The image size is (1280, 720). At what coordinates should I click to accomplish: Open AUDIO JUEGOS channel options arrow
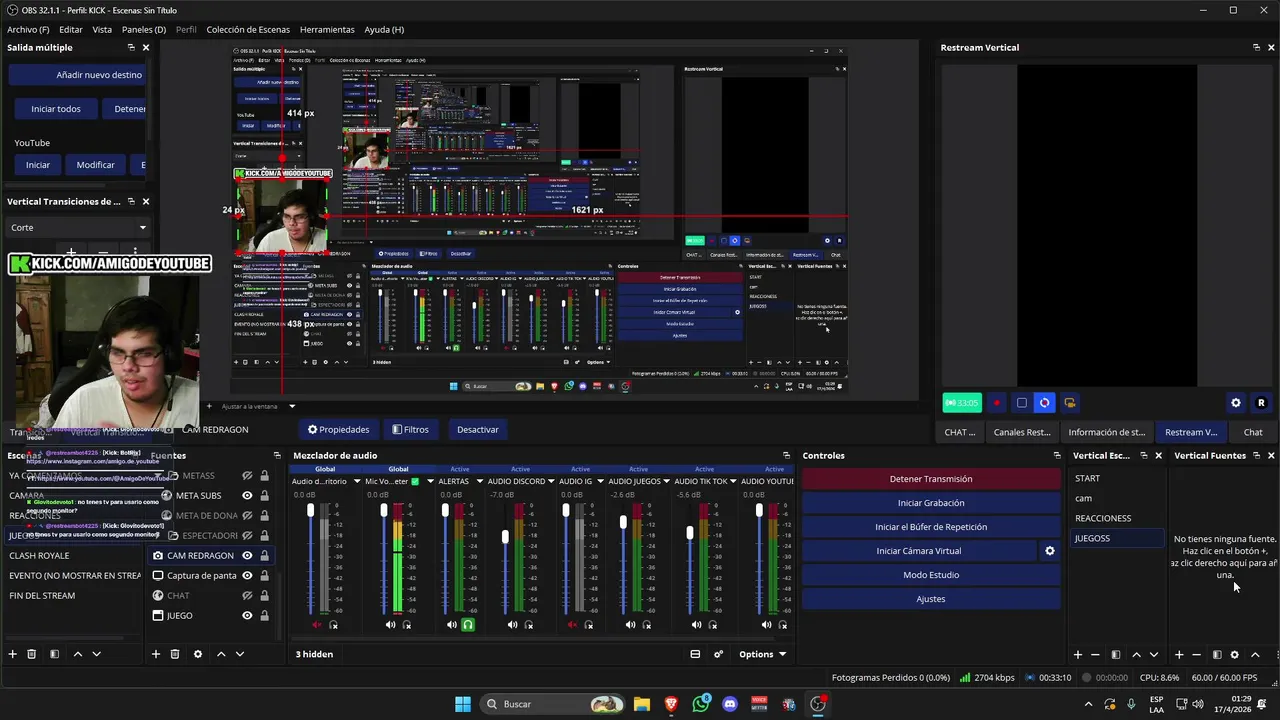click(x=668, y=481)
